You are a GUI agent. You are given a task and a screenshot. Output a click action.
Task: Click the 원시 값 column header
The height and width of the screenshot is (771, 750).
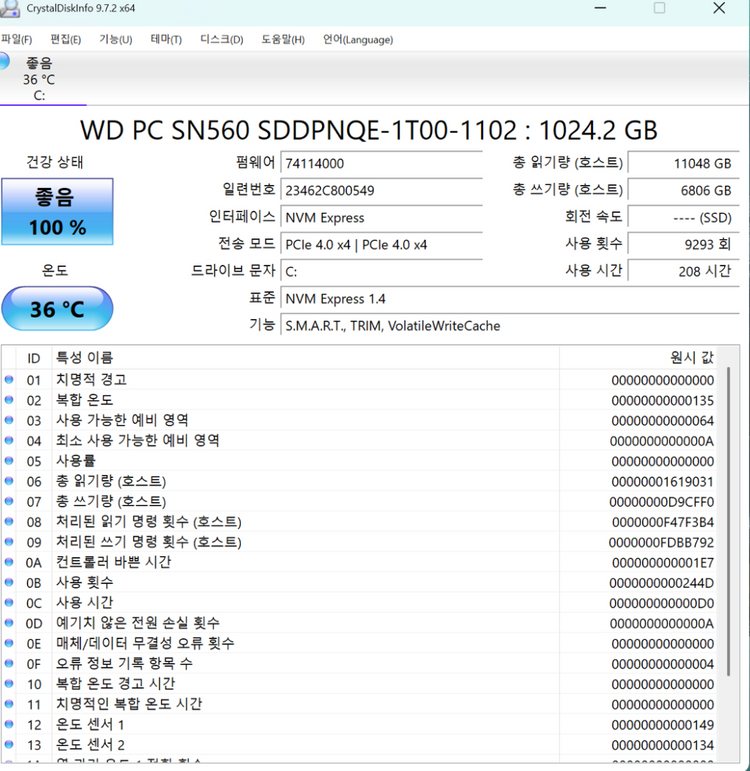pyautogui.click(x=638, y=358)
